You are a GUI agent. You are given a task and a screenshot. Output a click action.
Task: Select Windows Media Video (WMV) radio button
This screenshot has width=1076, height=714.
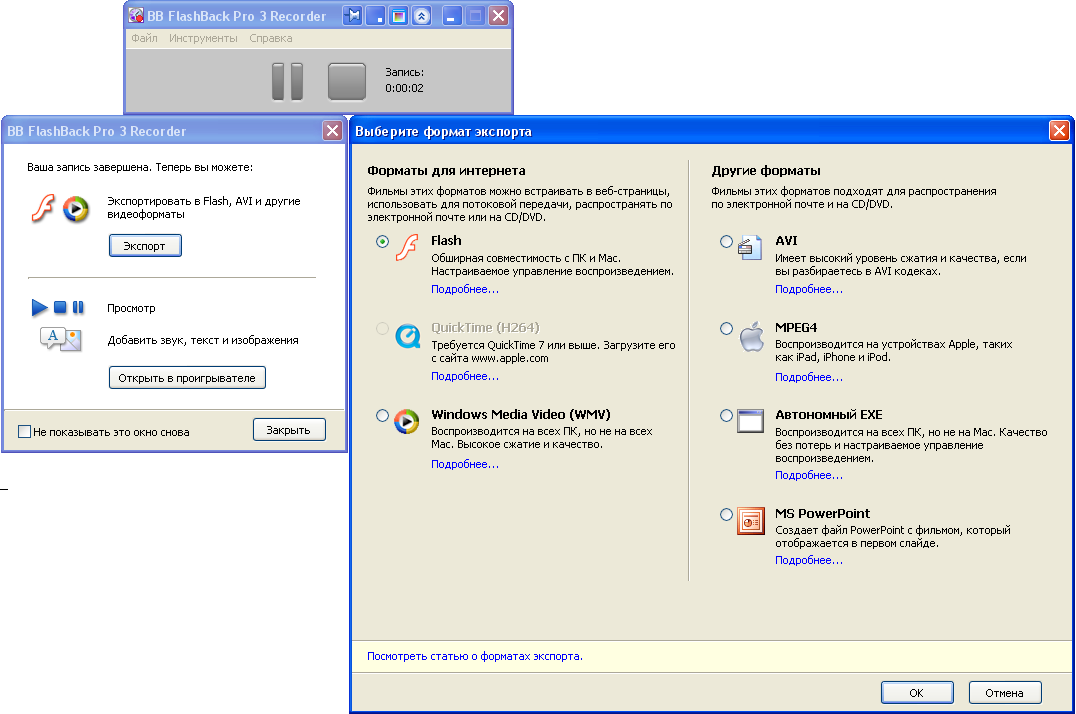[382, 415]
